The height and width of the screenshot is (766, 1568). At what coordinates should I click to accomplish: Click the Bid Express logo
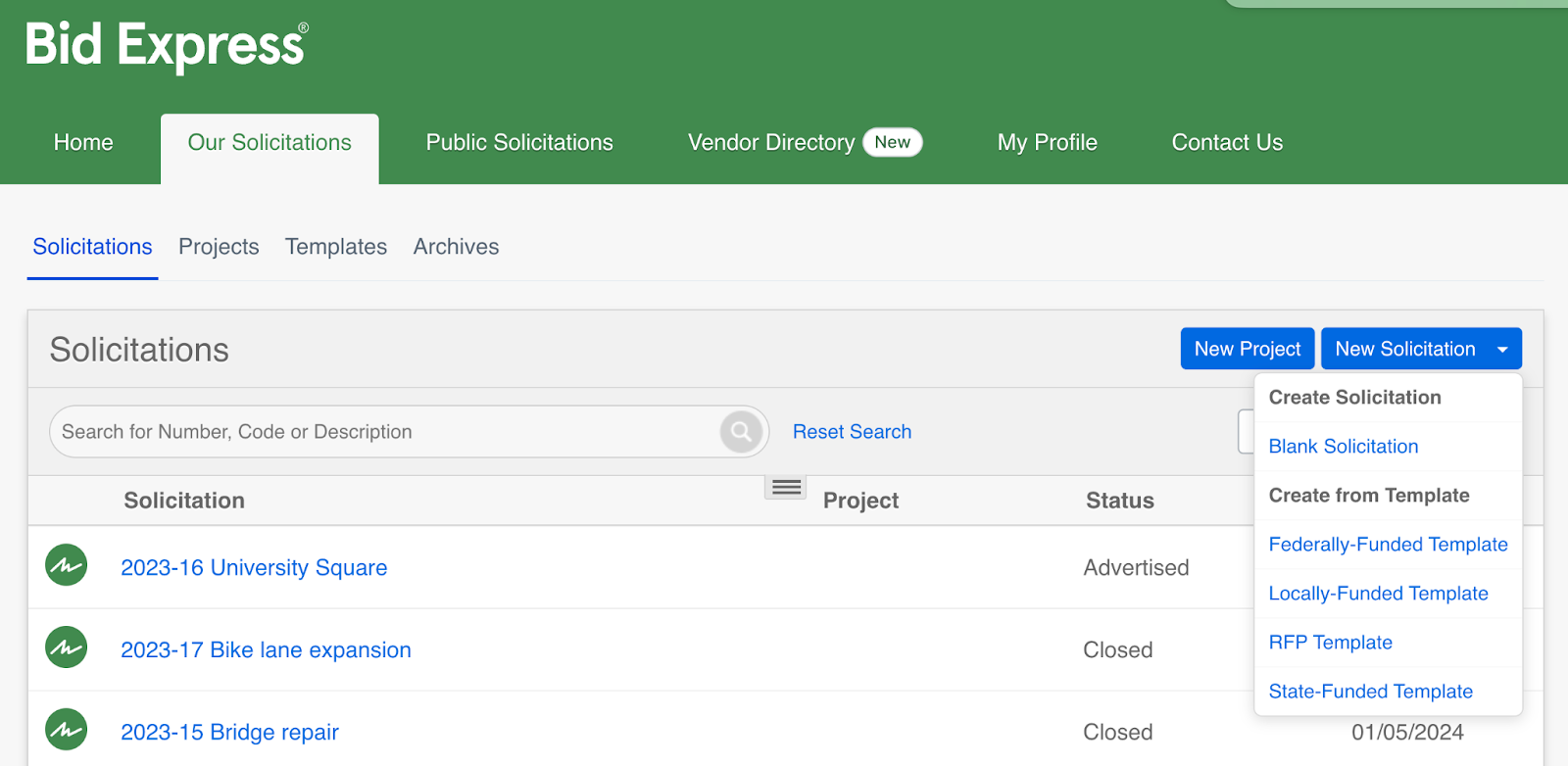pos(167,45)
